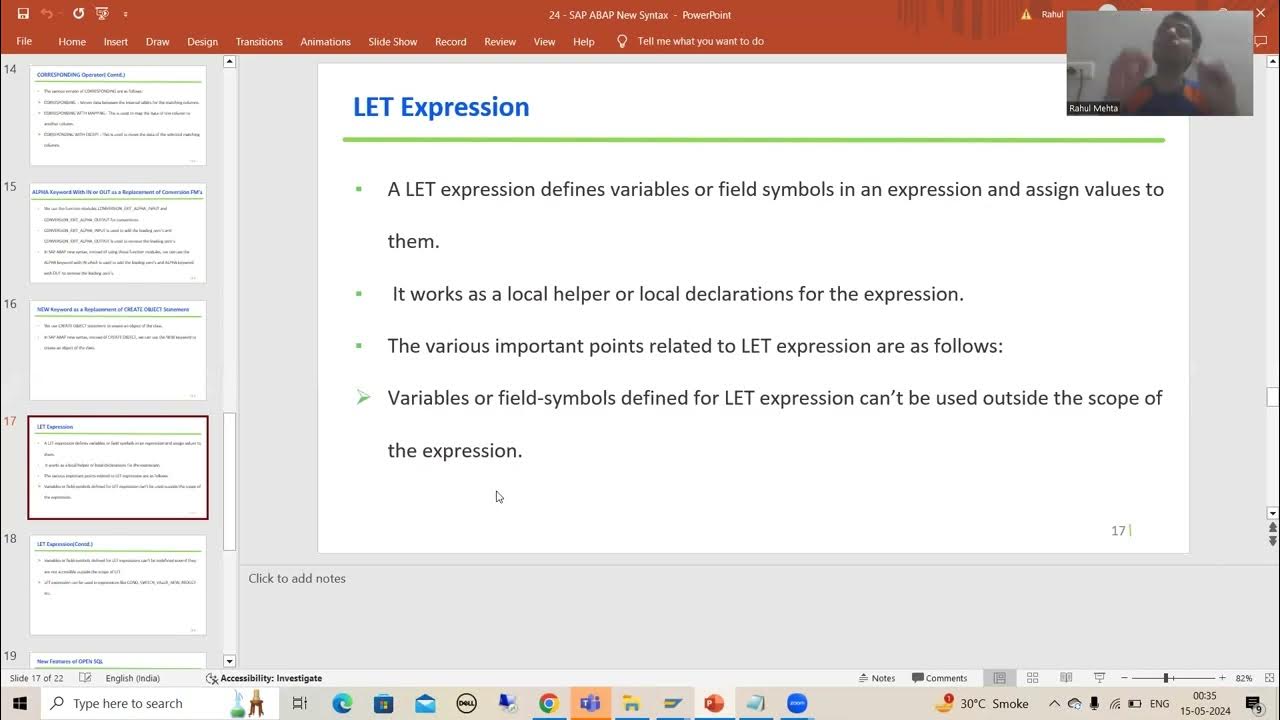
Task: Click the spell check icon in status bar
Action: coord(86,678)
